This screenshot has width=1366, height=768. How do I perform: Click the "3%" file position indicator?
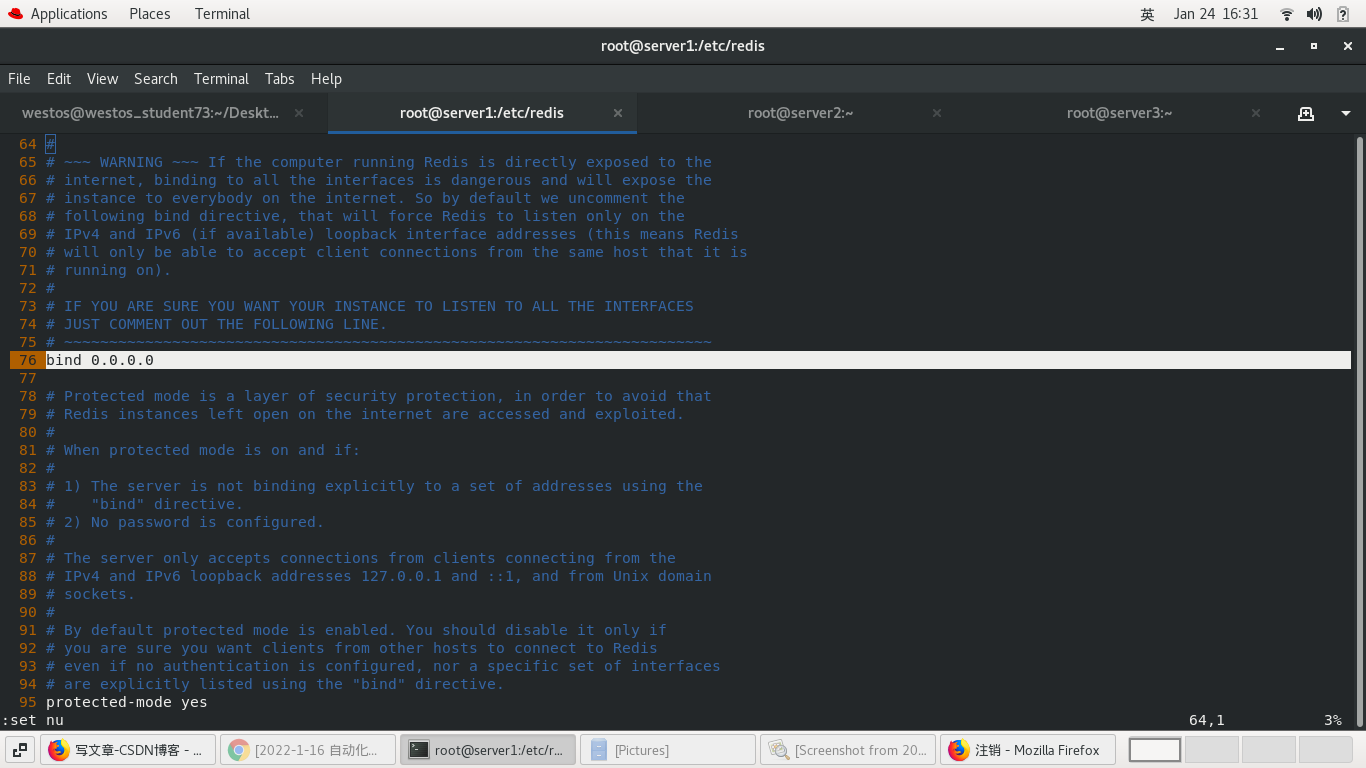1332,720
